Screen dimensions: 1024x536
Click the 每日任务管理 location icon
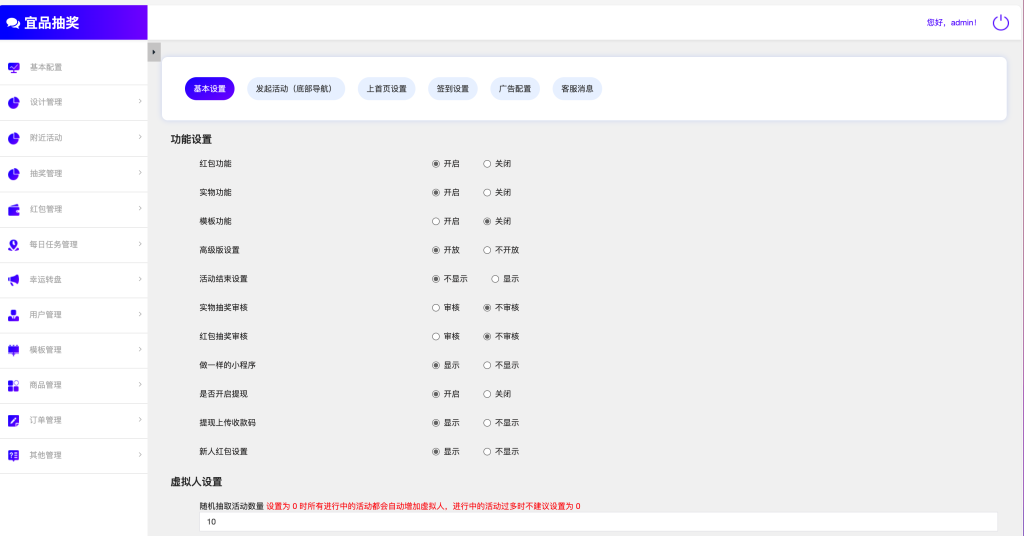14,245
